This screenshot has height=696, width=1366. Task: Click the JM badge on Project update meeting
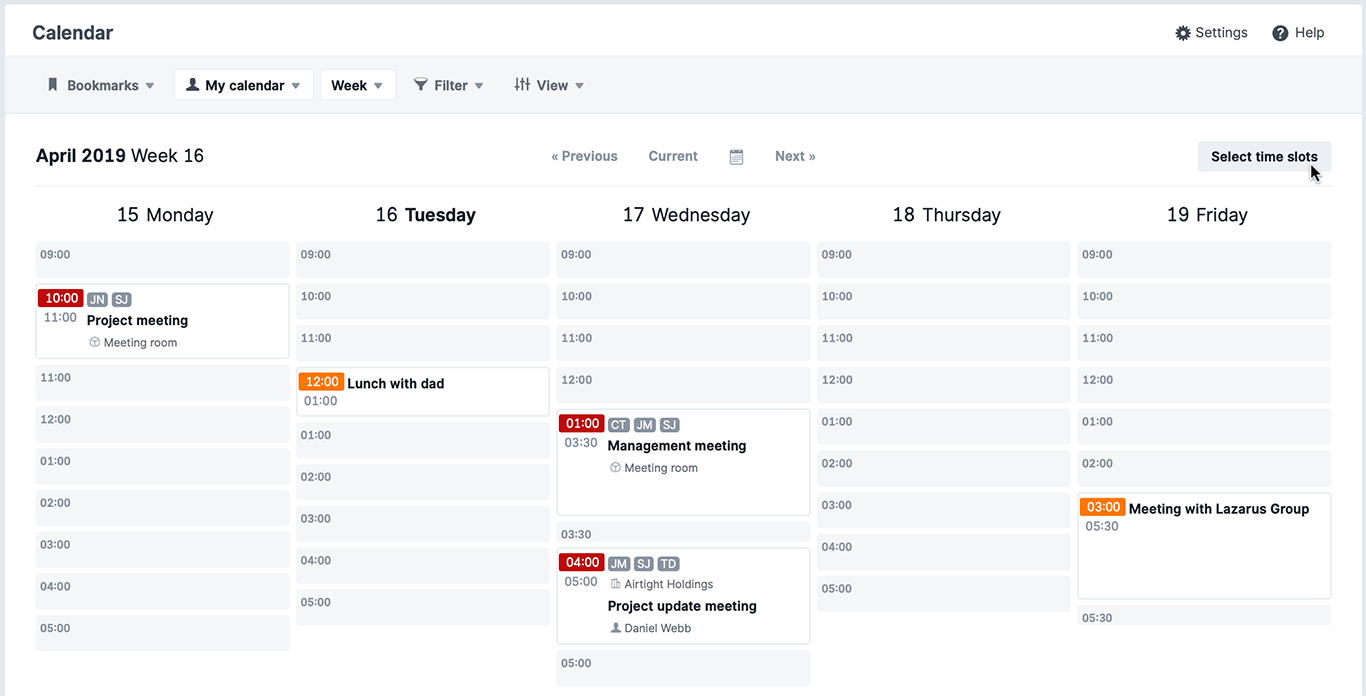pos(619,564)
